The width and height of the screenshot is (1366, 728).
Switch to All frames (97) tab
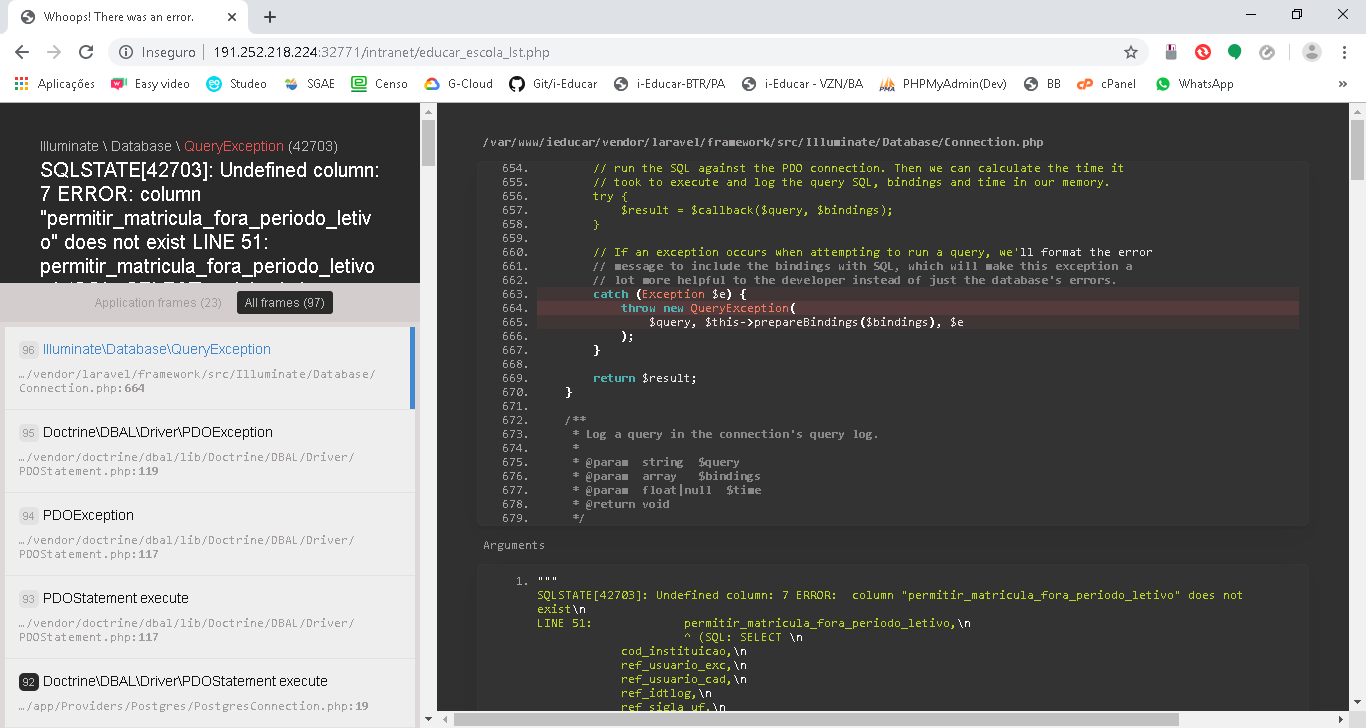pyautogui.click(x=284, y=303)
